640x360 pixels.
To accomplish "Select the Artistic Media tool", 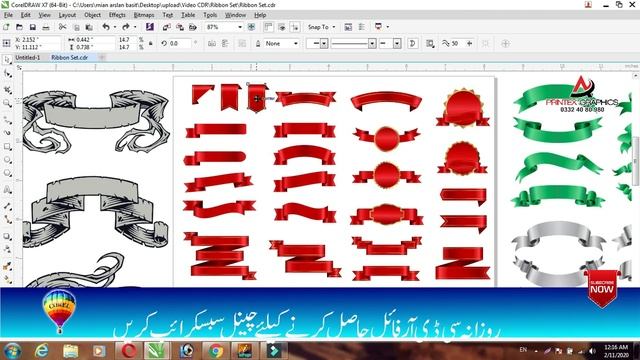I will (x=7, y=133).
